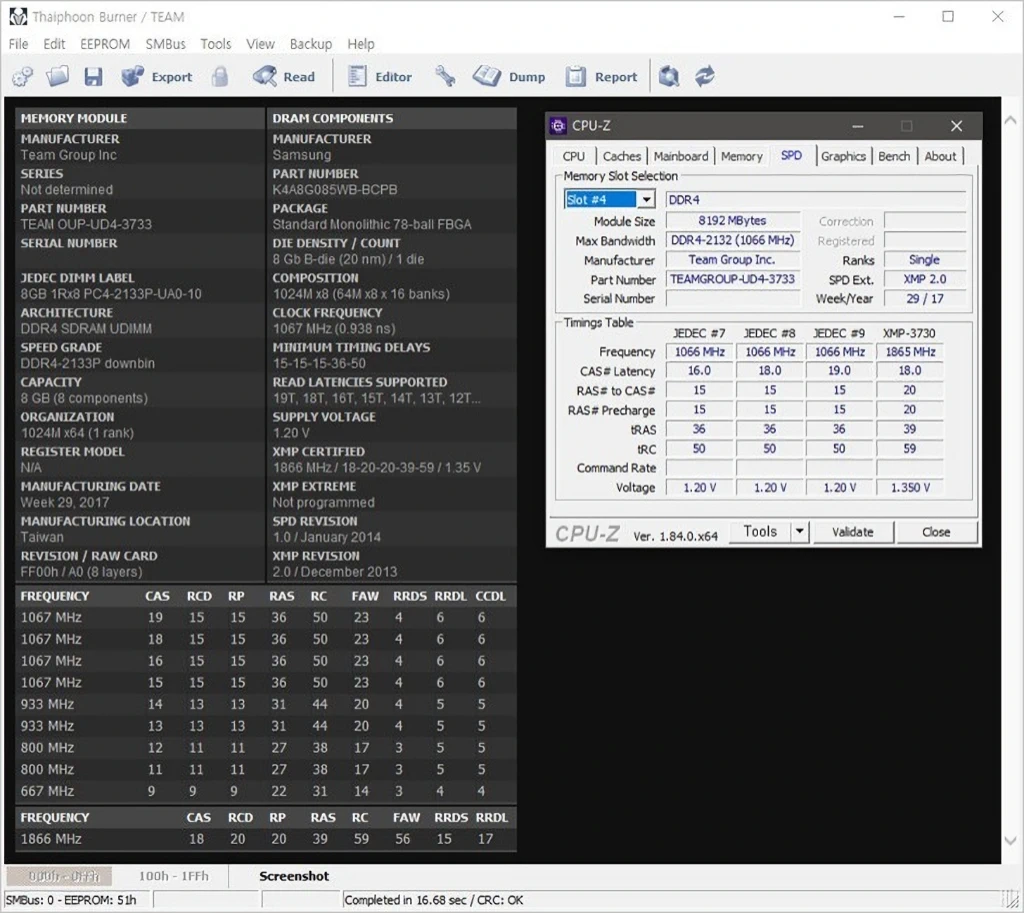Open the SMBus menu
1024x913 pixels.
click(x=165, y=44)
